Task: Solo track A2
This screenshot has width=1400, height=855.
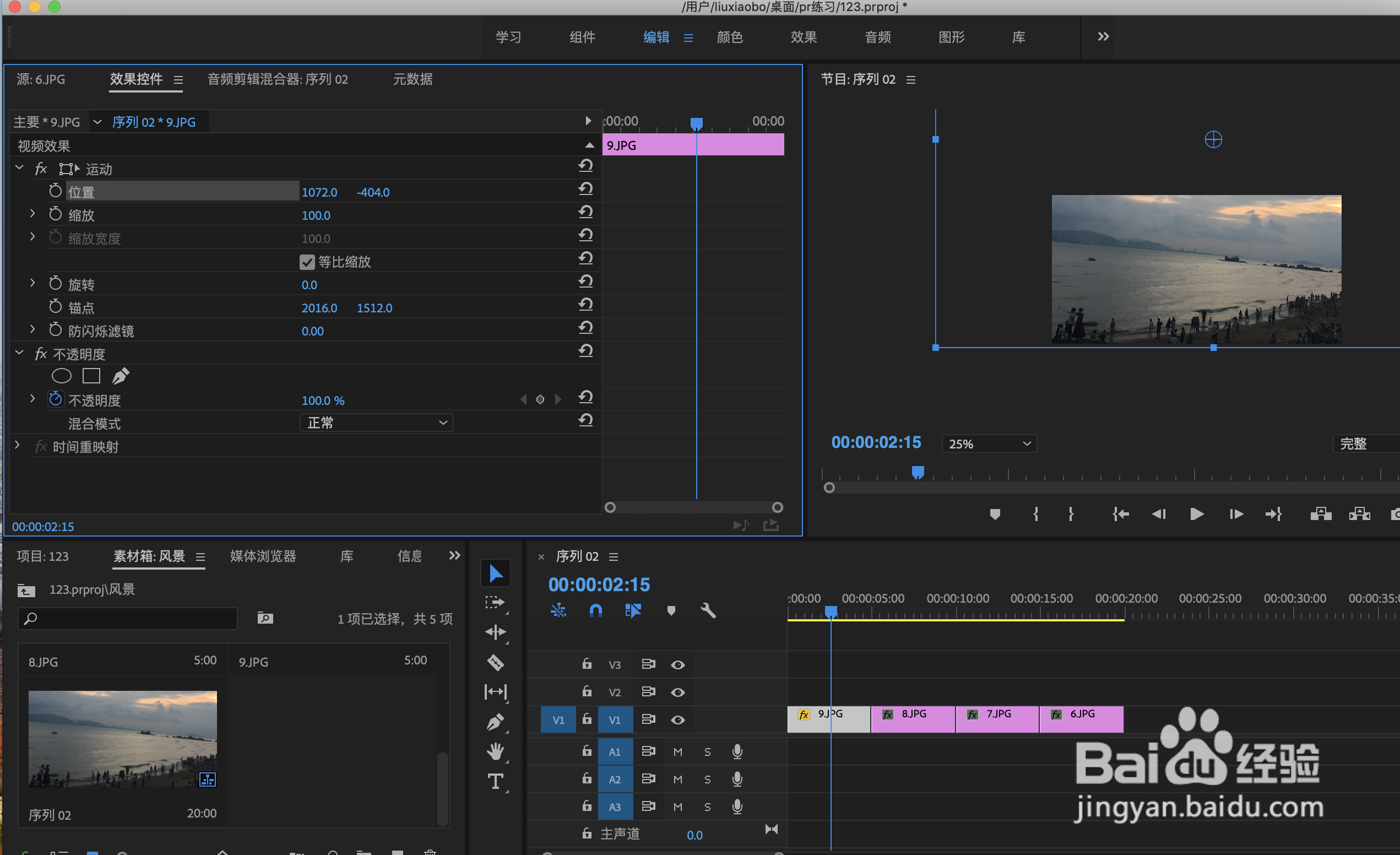Action: click(707, 780)
